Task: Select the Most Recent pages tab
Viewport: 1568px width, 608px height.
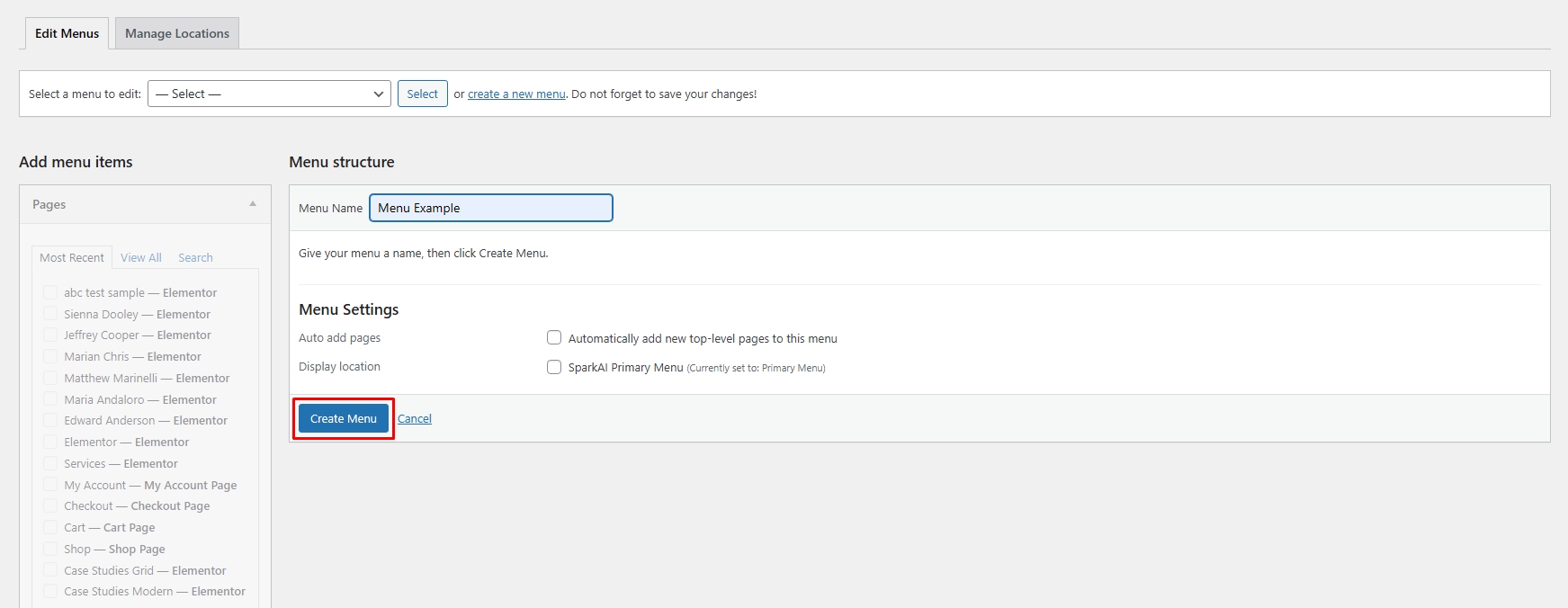Action: click(x=72, y=258)
